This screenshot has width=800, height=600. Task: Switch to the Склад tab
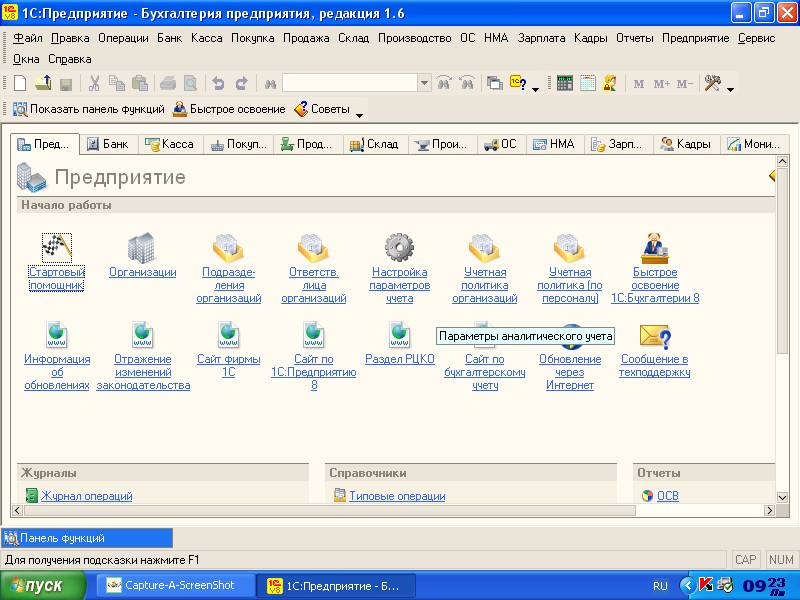[374, 144]
